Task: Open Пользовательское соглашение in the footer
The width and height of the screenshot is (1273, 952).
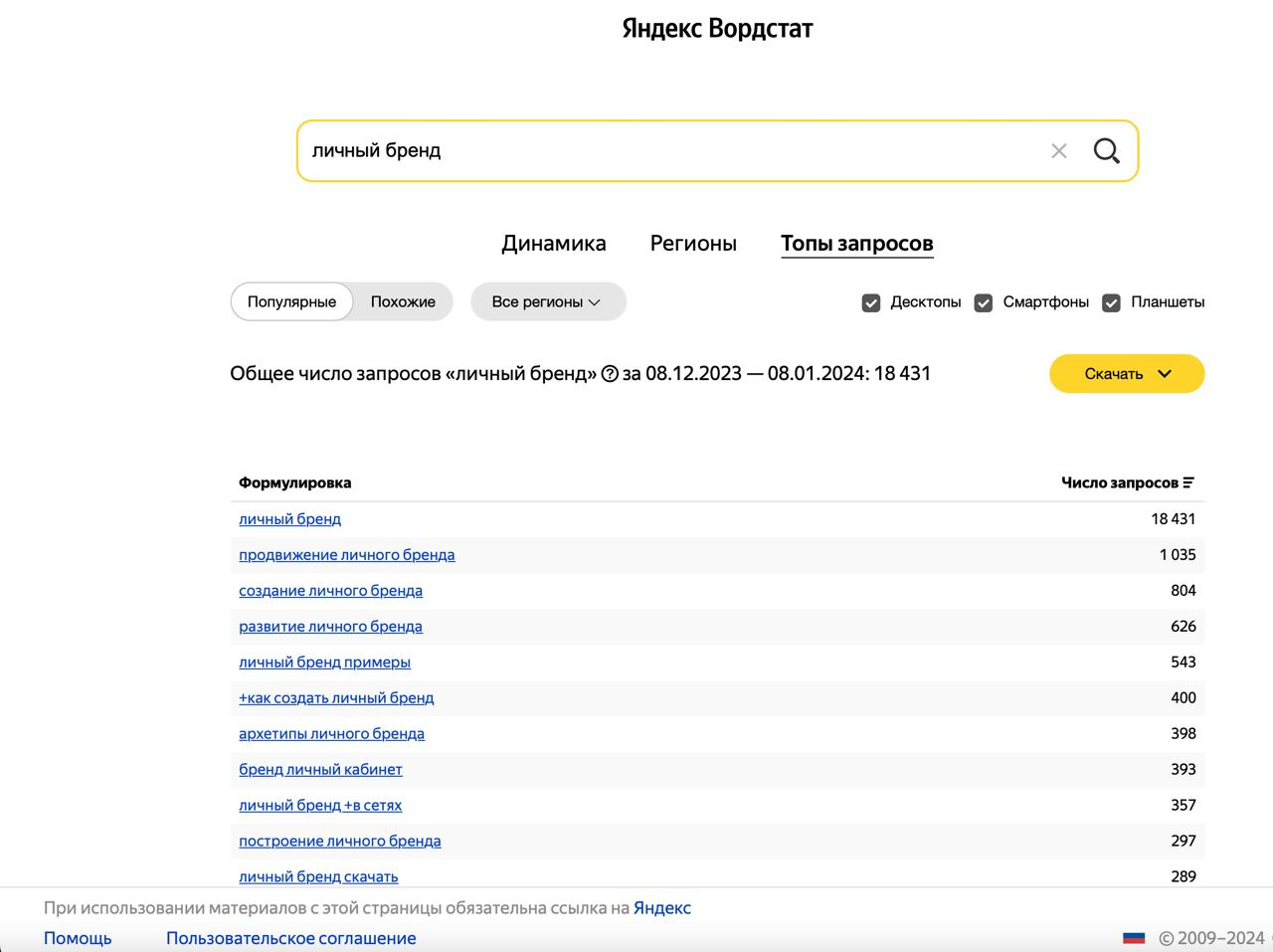Action: click(290, 938)
